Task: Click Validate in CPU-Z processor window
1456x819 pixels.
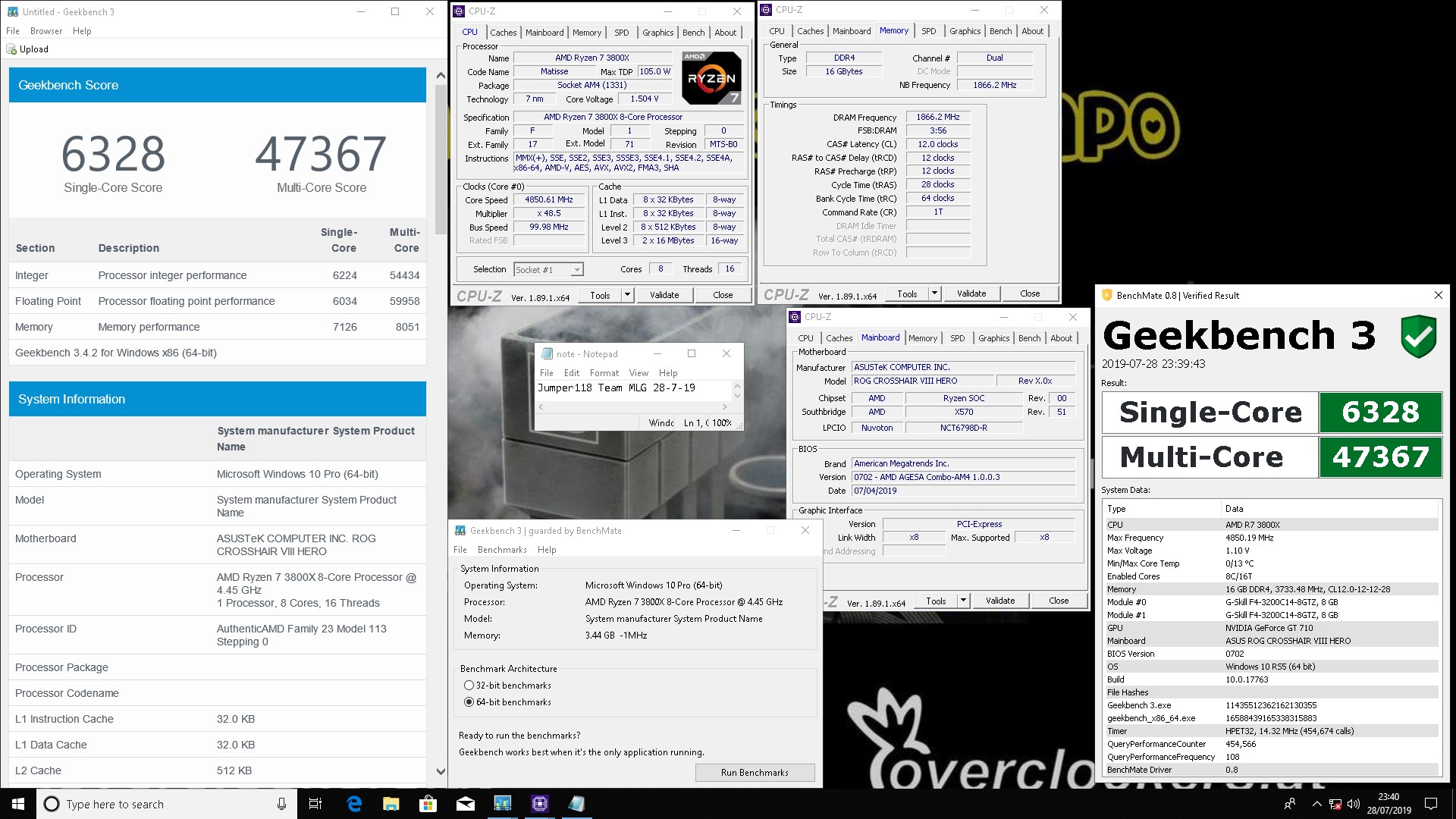Action: (x=664, y=295)
